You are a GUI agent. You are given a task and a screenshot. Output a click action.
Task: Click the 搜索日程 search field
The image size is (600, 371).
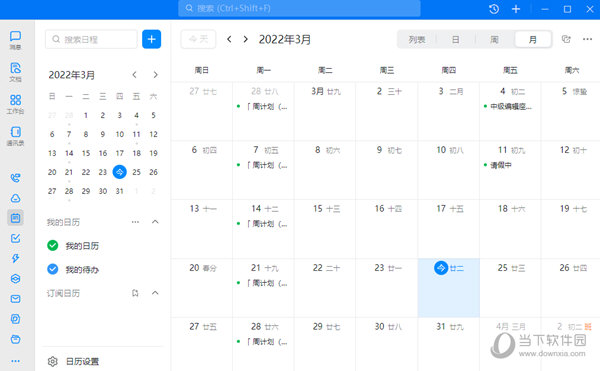click(x=91, y=39)
